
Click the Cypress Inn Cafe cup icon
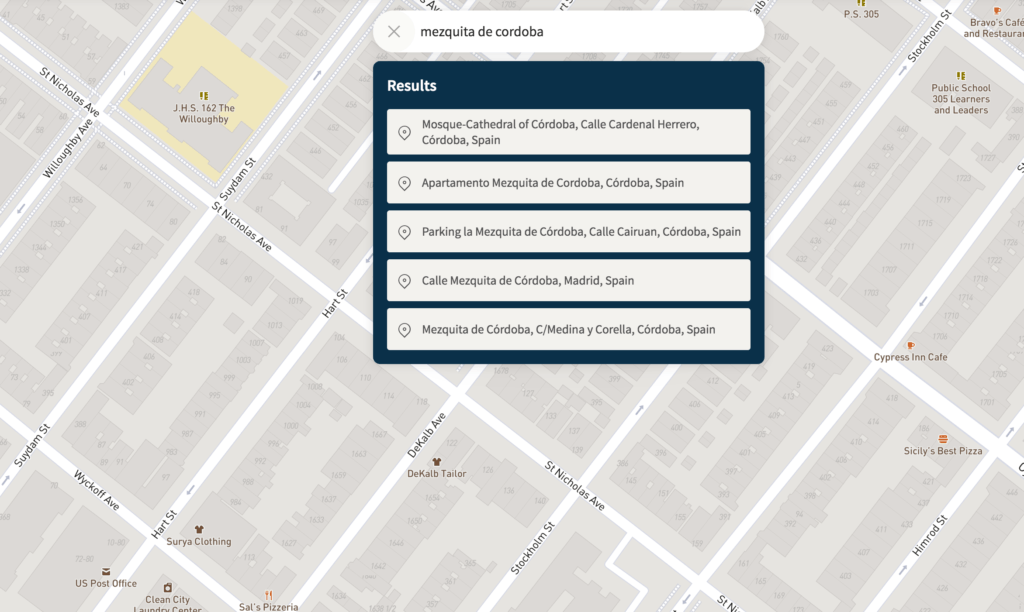[x=910, y=346]
